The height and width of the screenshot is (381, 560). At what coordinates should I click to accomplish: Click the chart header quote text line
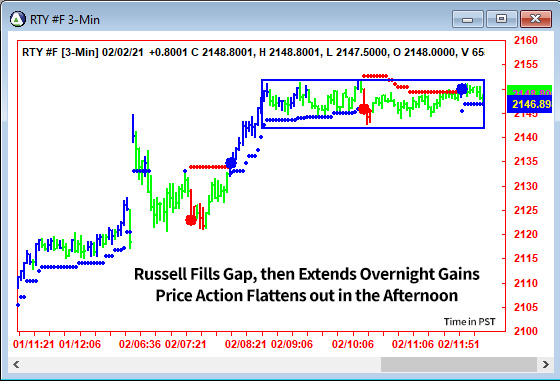[x=253, y=52]
